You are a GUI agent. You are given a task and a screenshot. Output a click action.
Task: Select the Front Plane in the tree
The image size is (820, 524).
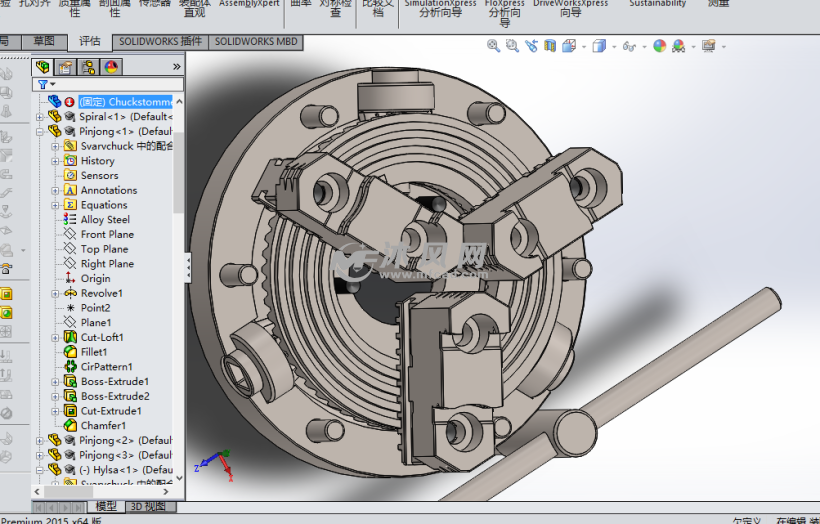click(x=107, y=235)
